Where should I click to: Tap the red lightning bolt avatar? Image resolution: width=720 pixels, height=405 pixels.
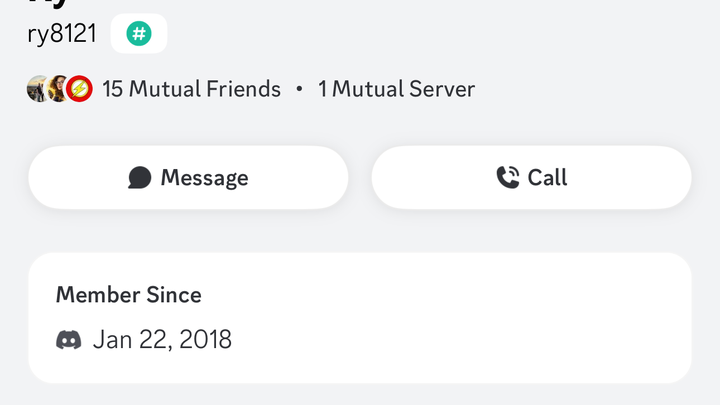[x=80, y=89]
